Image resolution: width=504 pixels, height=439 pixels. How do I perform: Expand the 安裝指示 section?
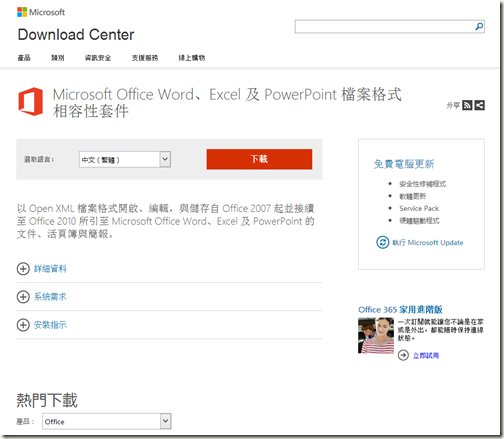[42, 325]
